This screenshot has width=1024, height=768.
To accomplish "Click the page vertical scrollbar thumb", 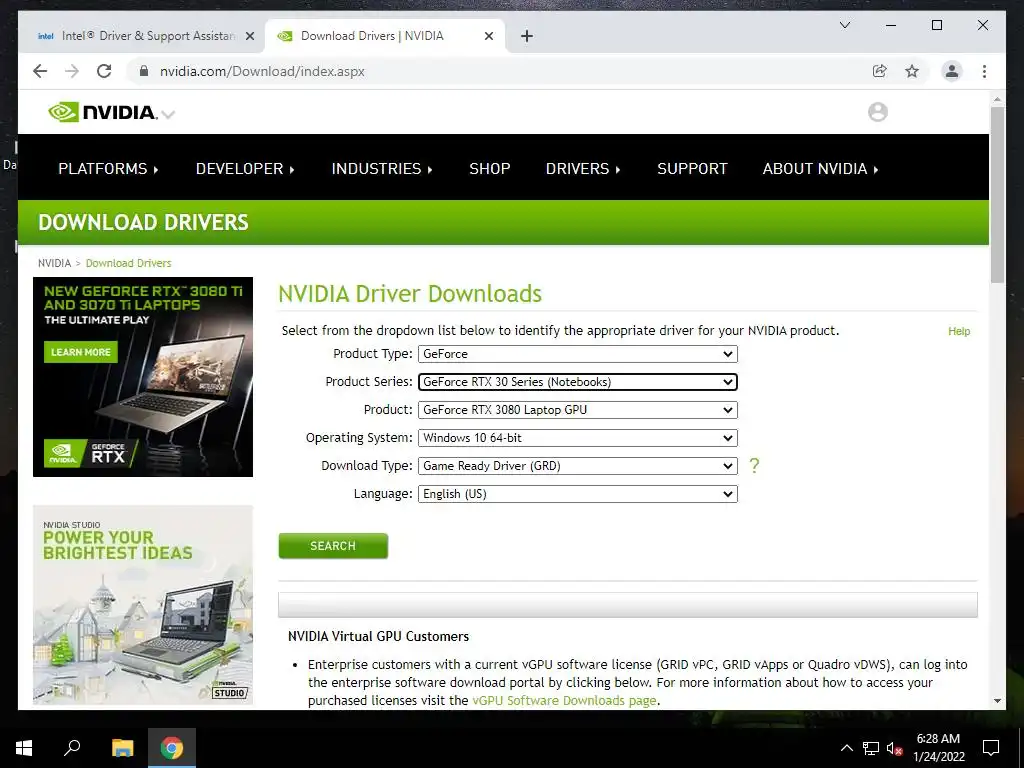I will [997, 195].
